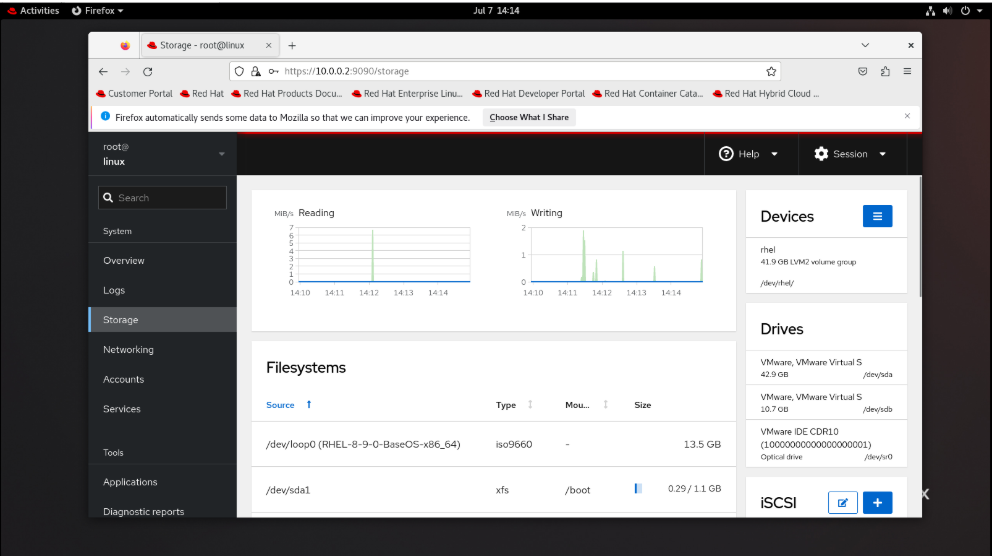Open the VMware IDE CDR10 optical drive

(x=826, y=443)
